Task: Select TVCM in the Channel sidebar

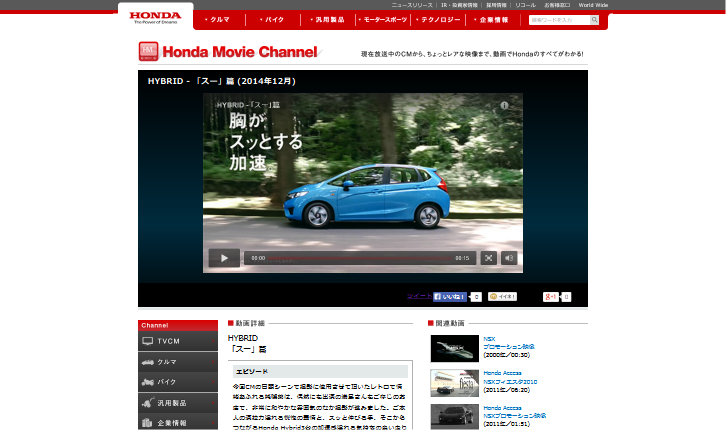Action: 178,341
